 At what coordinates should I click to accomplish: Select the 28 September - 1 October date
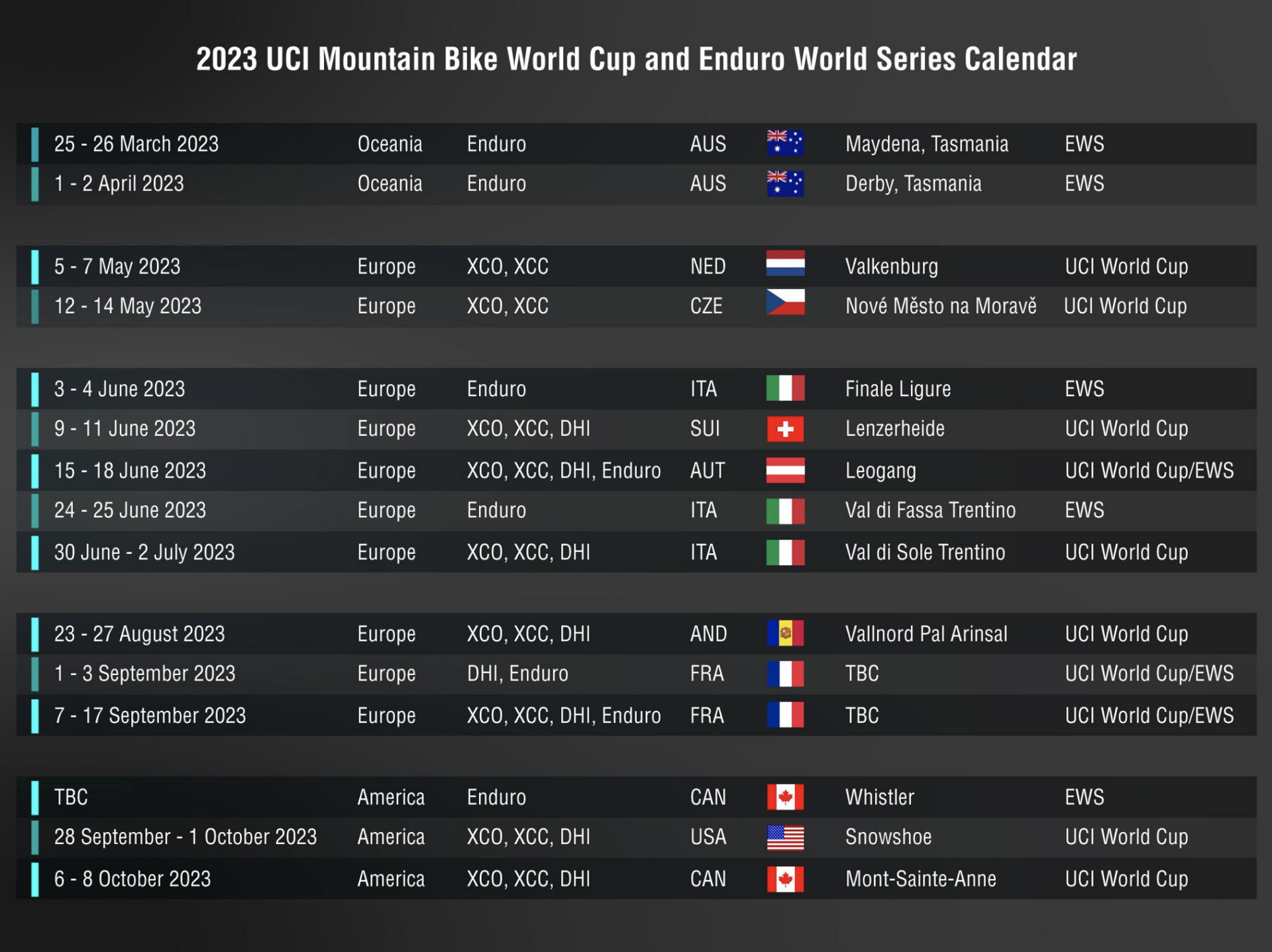pyautogui.click(x=185, y=837)
